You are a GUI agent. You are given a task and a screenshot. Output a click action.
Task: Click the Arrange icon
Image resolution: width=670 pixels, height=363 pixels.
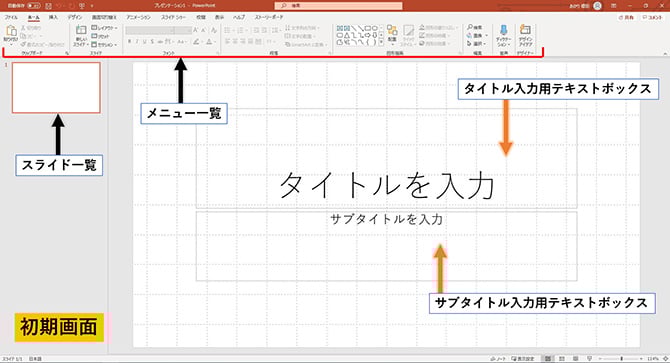coord(392,30)
